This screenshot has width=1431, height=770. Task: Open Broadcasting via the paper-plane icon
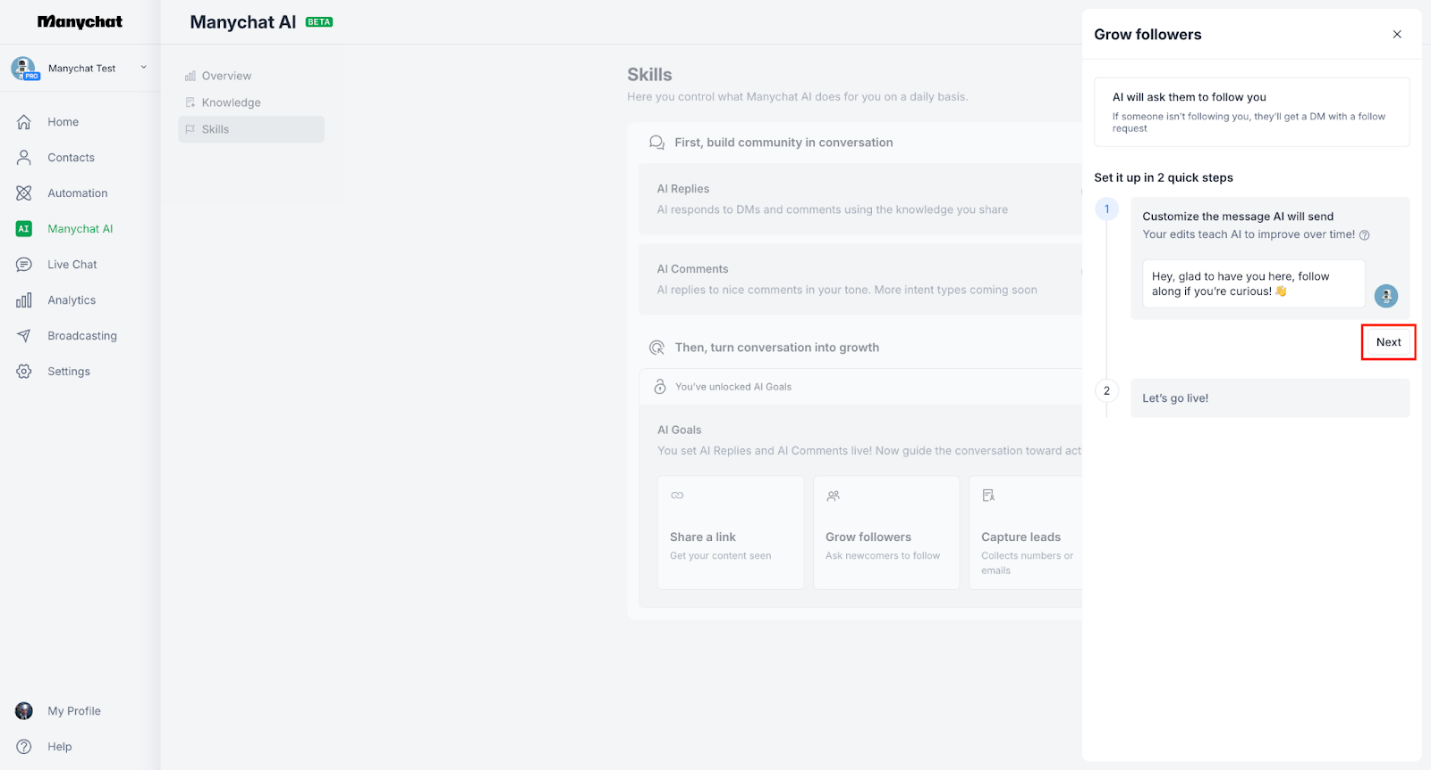coord(23,335)
